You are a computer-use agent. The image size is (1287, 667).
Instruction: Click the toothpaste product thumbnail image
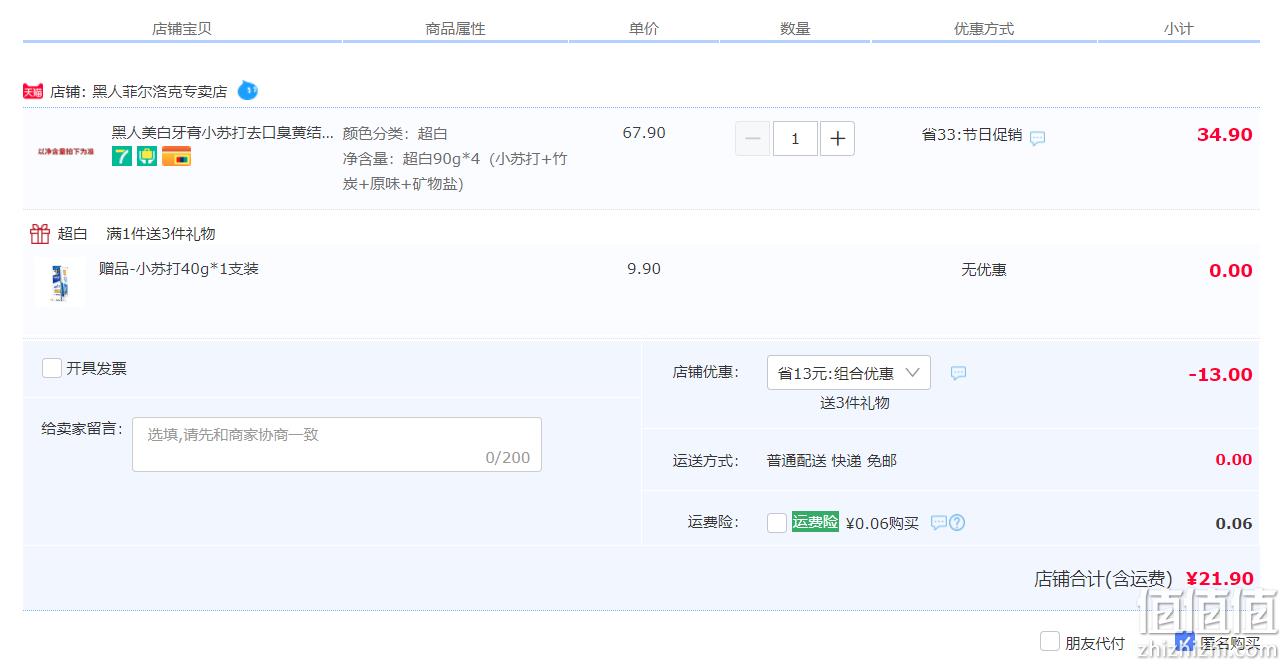[x=66, y=151]
